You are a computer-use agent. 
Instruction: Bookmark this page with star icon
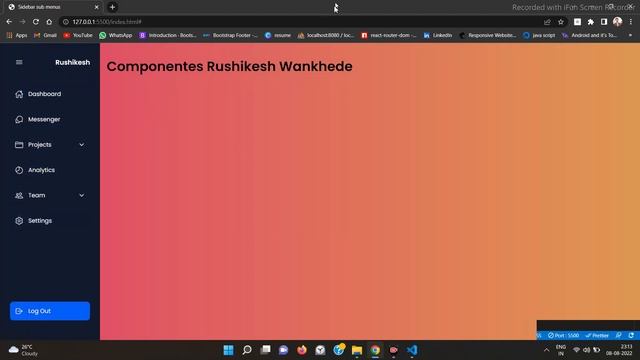click(x=561, y=22)
